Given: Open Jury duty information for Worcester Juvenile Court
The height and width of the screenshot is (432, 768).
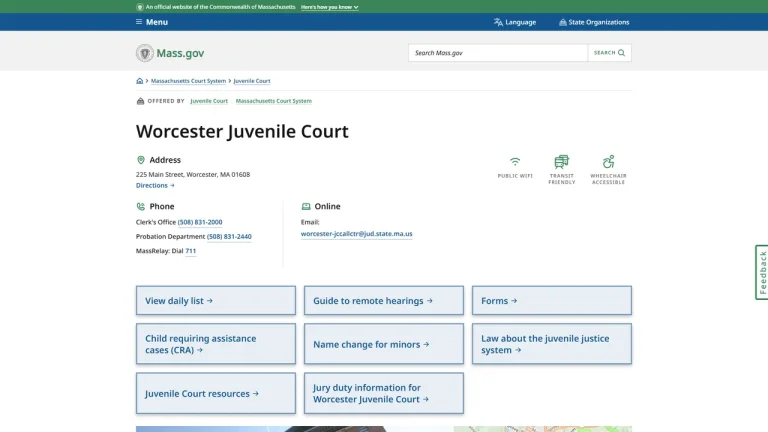Looking at the screenshot, I should pos(384,393).
